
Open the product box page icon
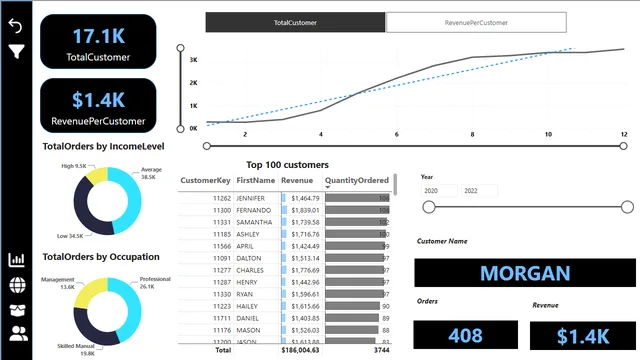[x=17, y=310]
